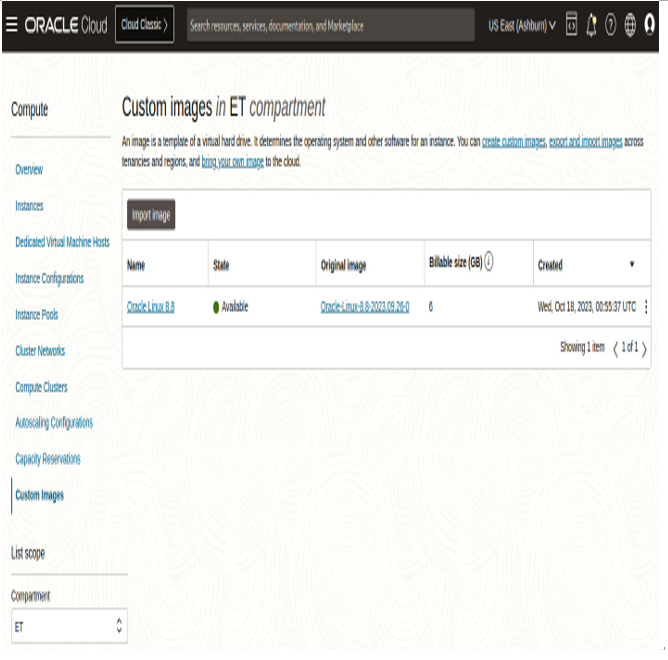Click the Compute sidebar heading
Screen dimensions: 668x660
point(29,110)
